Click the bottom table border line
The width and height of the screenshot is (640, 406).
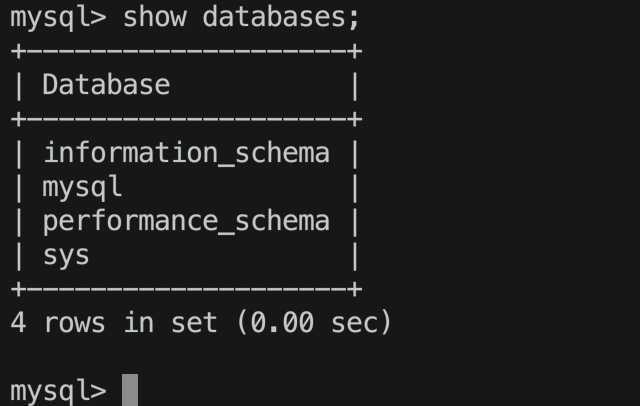tap(187, 289)
